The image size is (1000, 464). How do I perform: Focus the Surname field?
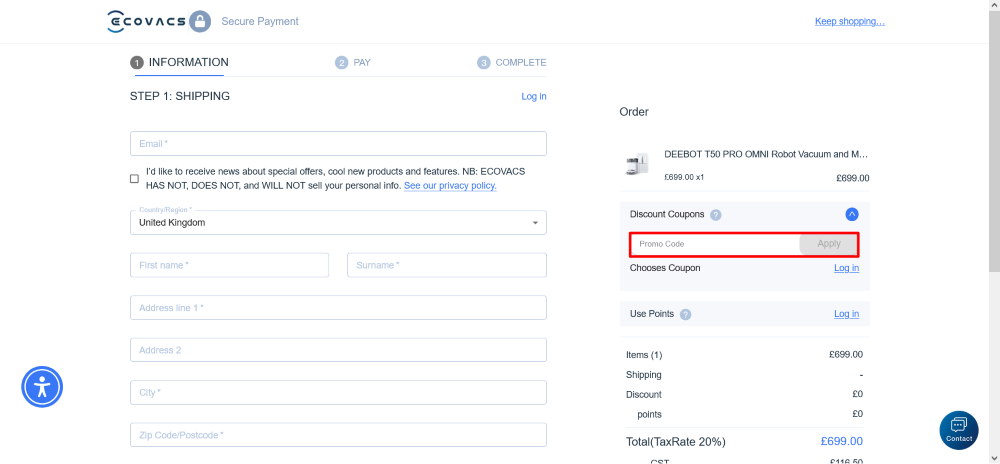point(446,265)
